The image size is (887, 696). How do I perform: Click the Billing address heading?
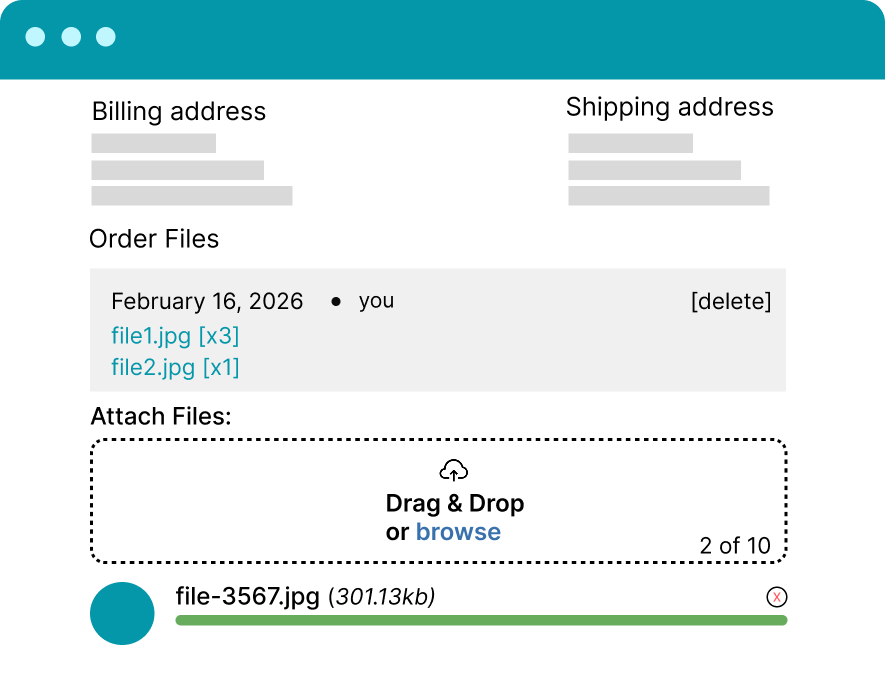pos(178,112)
